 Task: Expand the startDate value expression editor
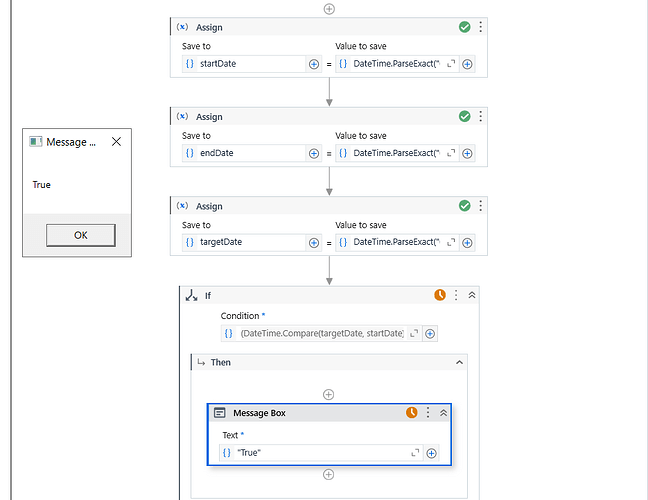point(451,64)
